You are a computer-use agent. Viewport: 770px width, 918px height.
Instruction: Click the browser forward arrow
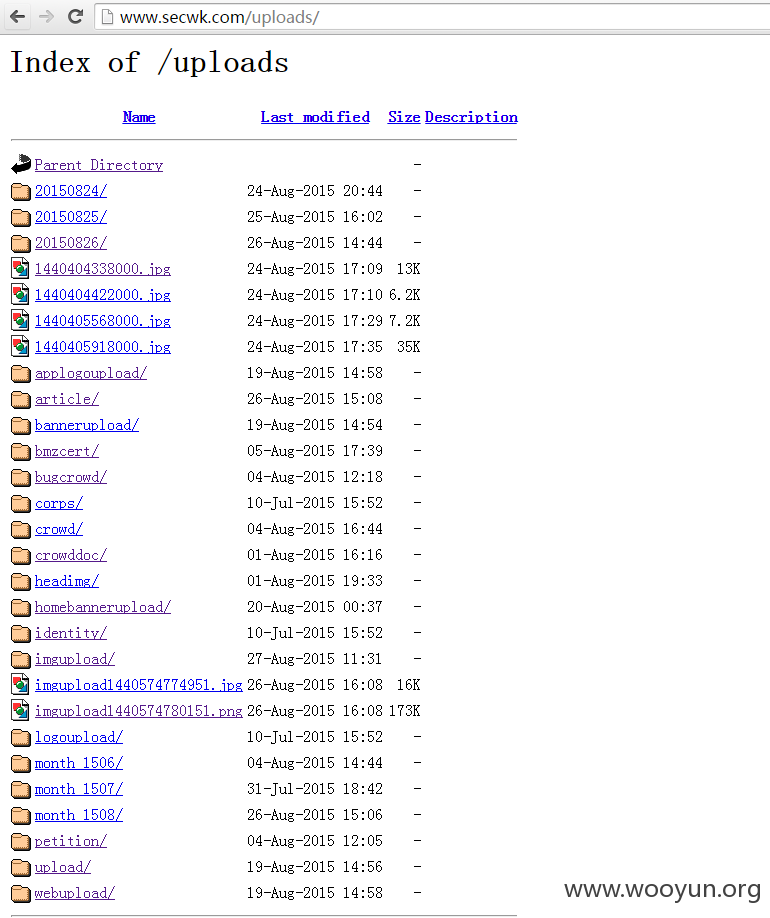(x=46, y=16)
